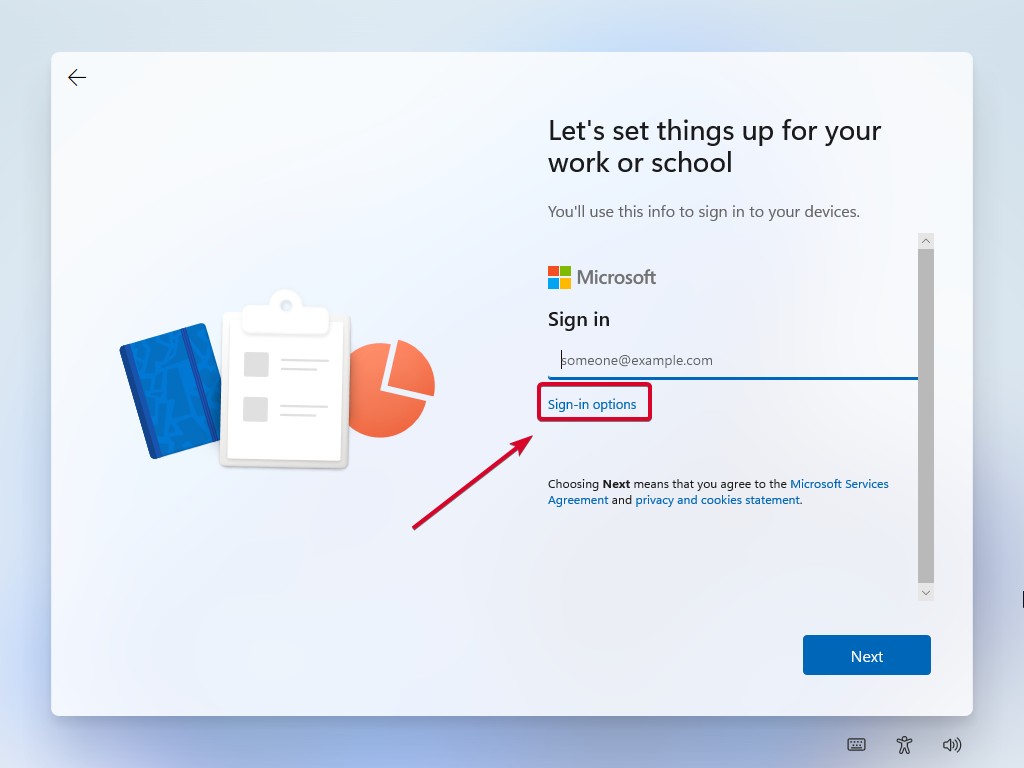Open the privacy and cookies statement

[715, 499]
